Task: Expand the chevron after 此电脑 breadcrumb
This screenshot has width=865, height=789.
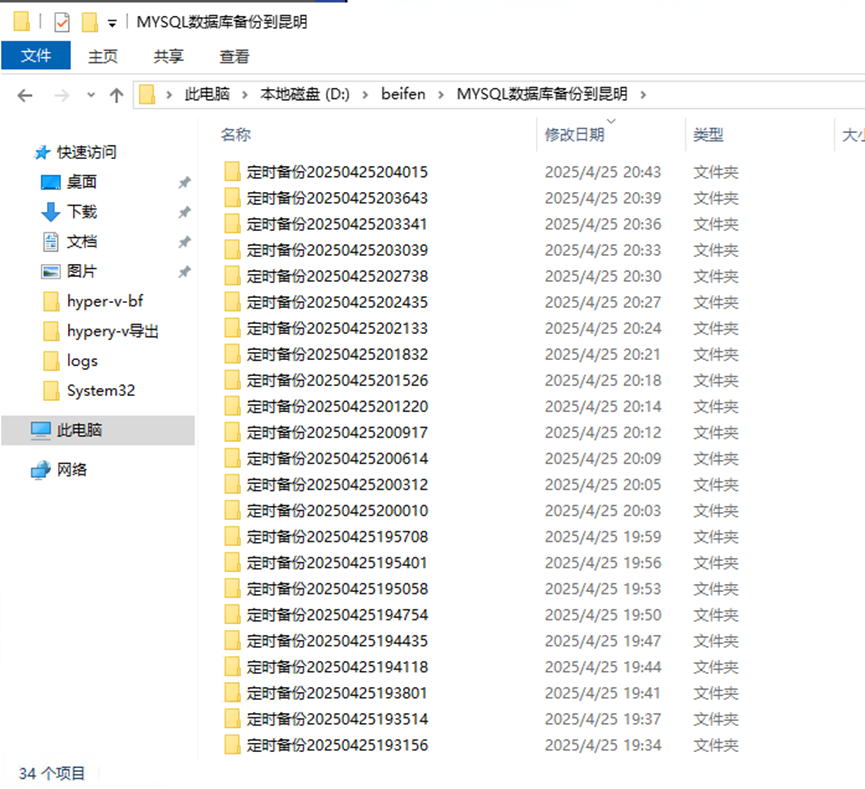Action: [x=244, y=95]
